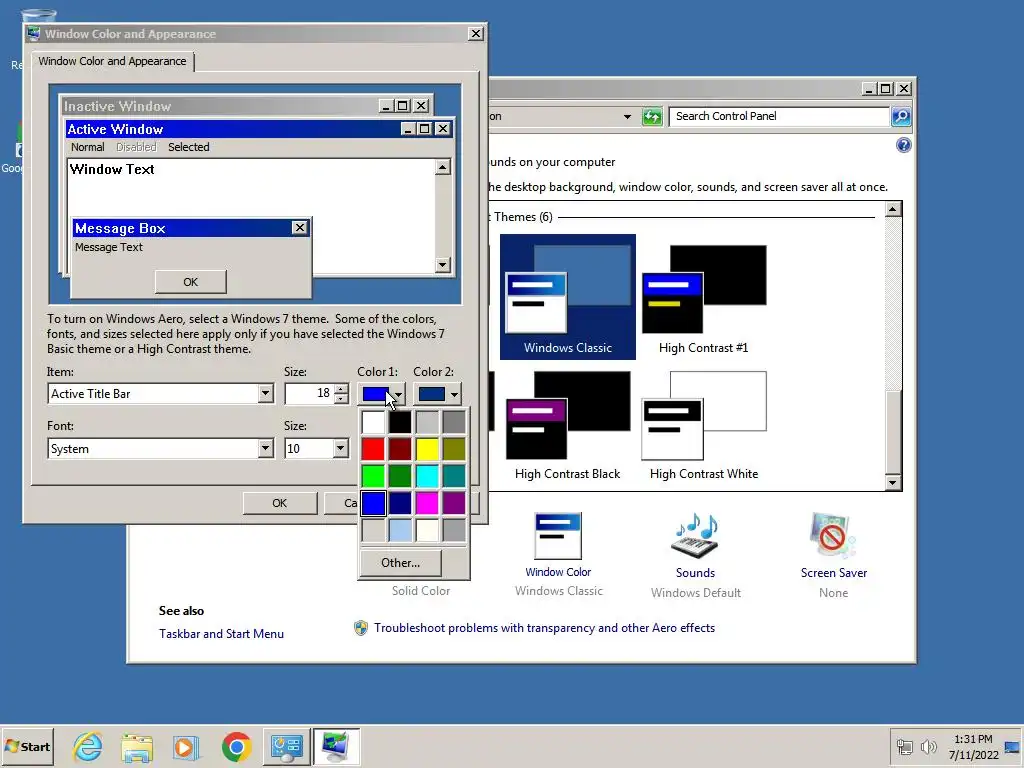Image resolution: width=1024 pixels, height=768 pixels.
Task: Open the address bar history dropdown arrow
Action: click(627, 117)
